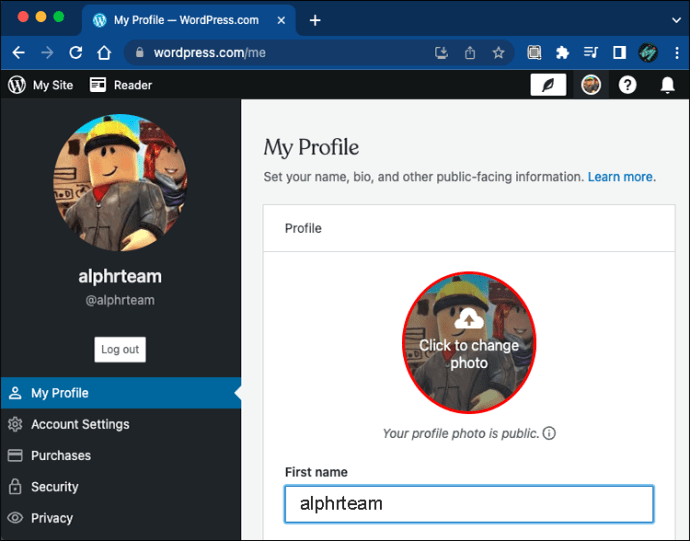Follow the Learn more link
Screen dimensions: 690x541
pyautogui.click(x=620, y=177)
